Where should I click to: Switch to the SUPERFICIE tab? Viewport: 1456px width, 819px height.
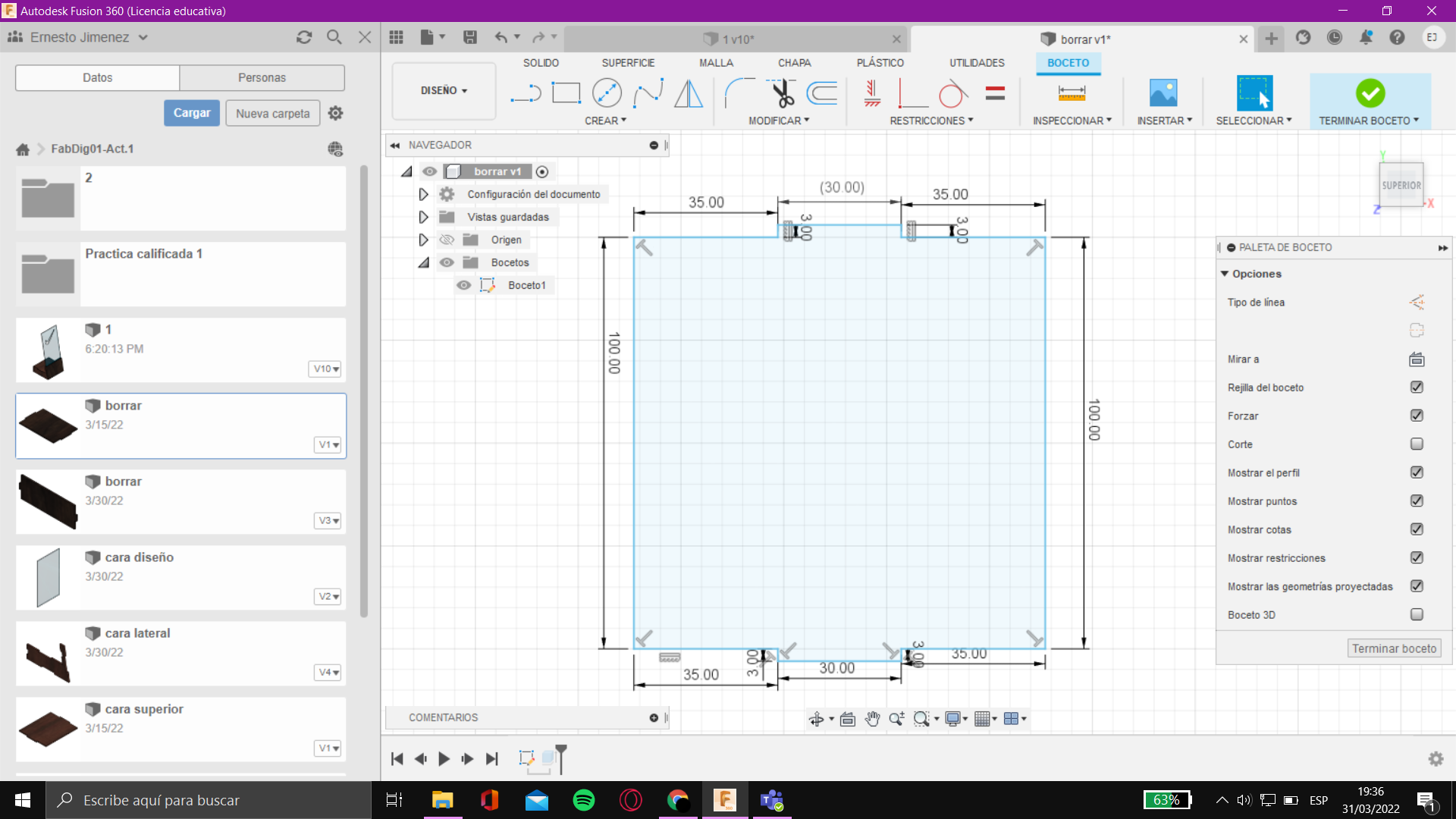[628, 63]
